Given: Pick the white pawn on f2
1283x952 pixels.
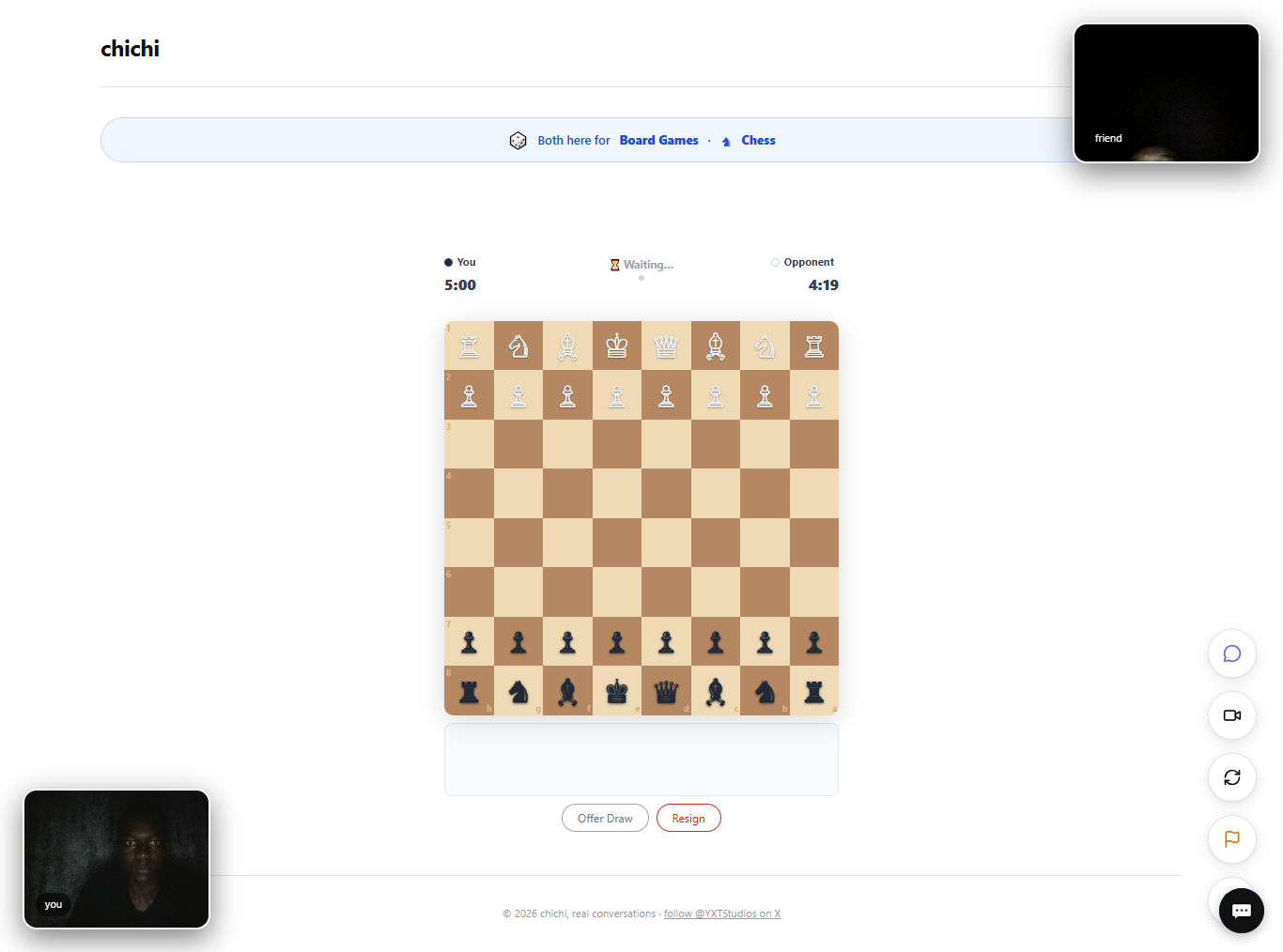Looking at the screenshot, I should [567, 396].
